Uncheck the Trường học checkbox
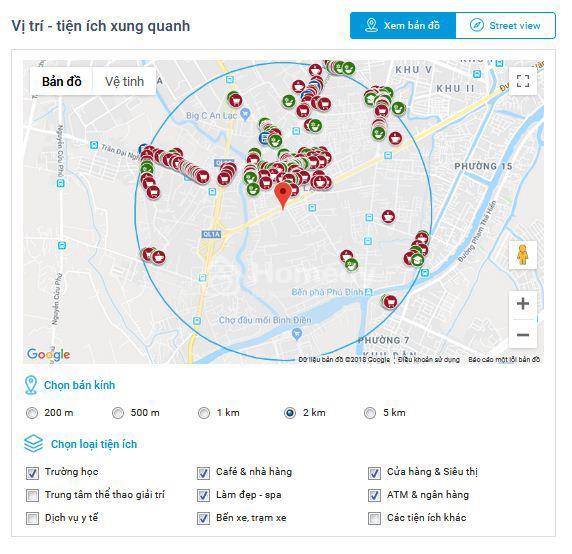Screen dimensions: 572x554 click(x=32, y=473)
